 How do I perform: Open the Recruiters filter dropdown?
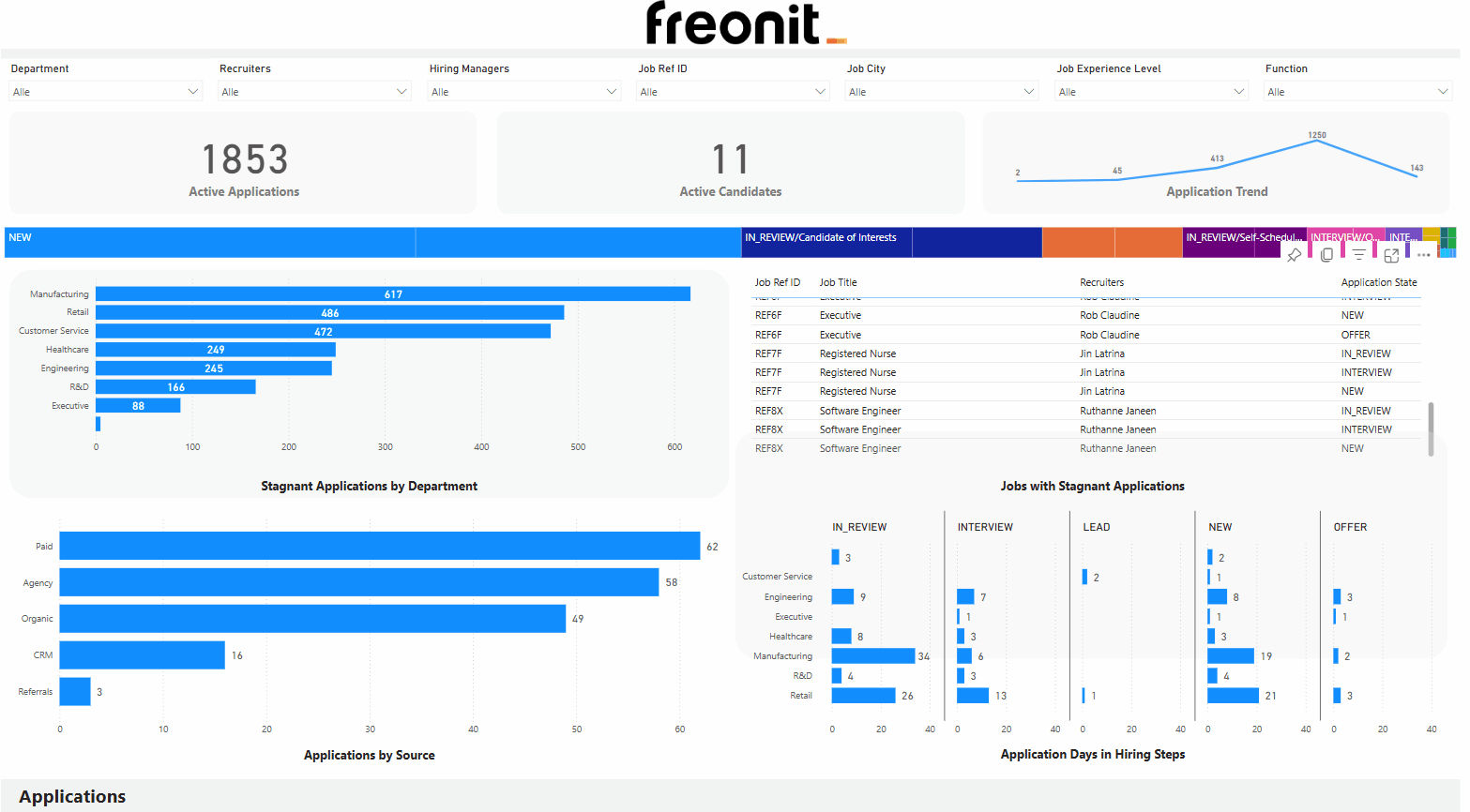click(x=402, y=92)
